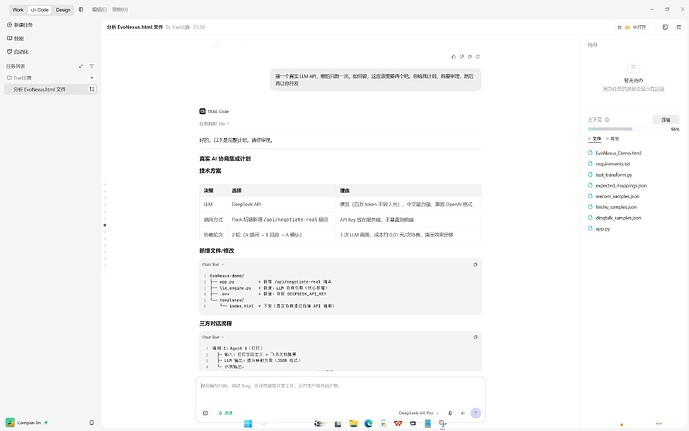This screenshot has height=431, width=689.
Task: Switch to the other tab in the context panel
Action: [x=613, y=139]
